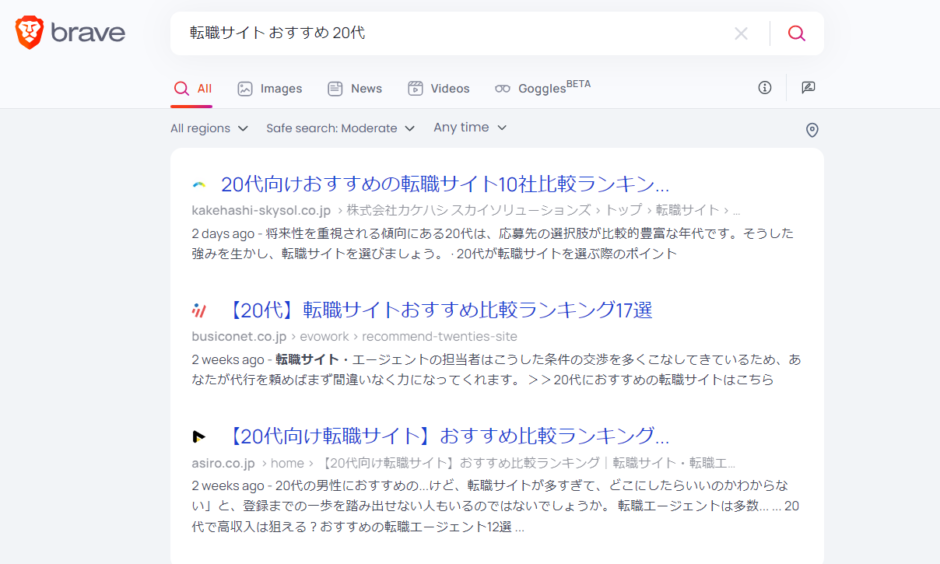Click the kakehashi-skysol result favicon

[199, 185]
